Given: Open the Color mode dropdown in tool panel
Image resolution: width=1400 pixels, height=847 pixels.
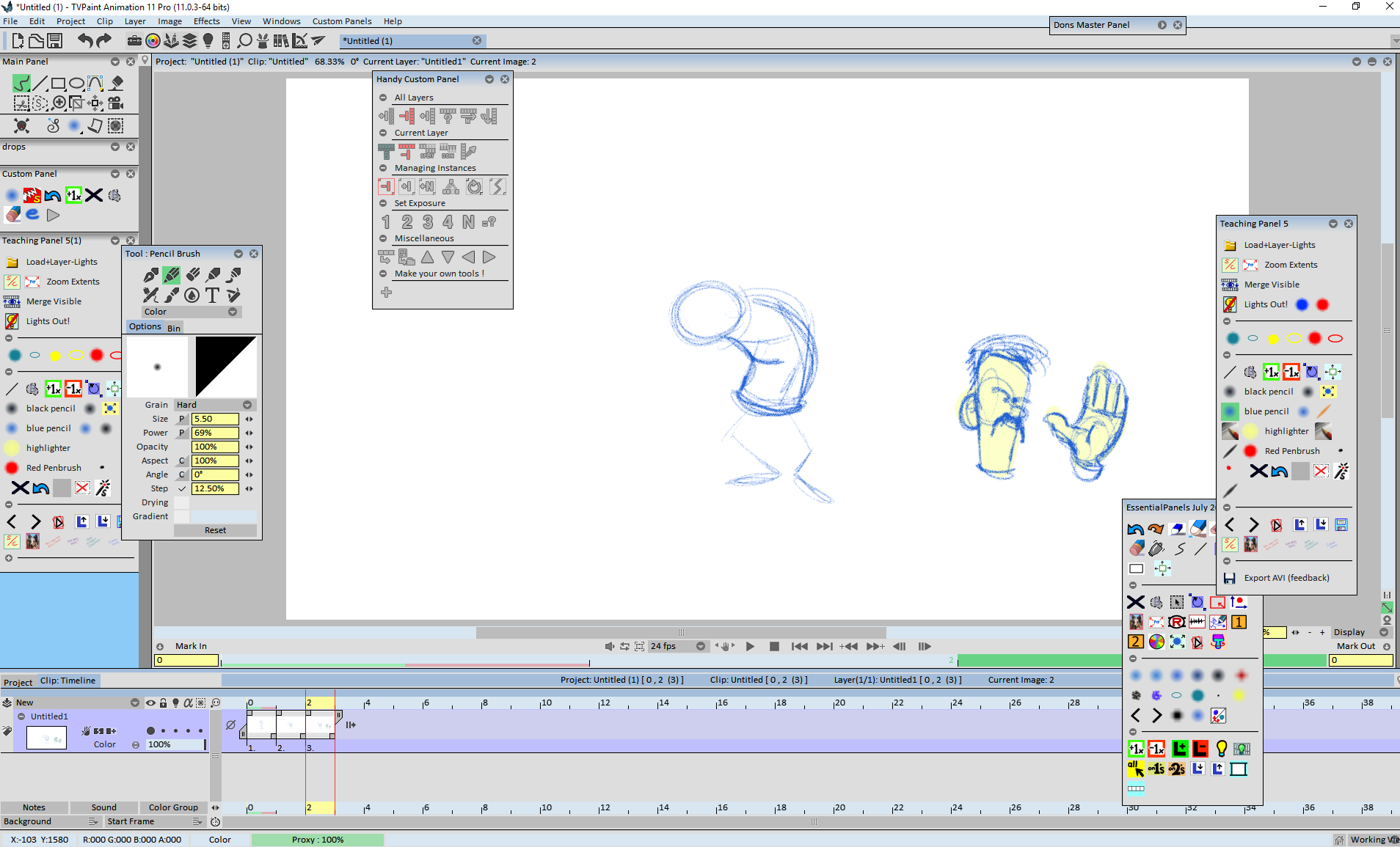Looking at the screenshot, I should [x=191, y=312].
